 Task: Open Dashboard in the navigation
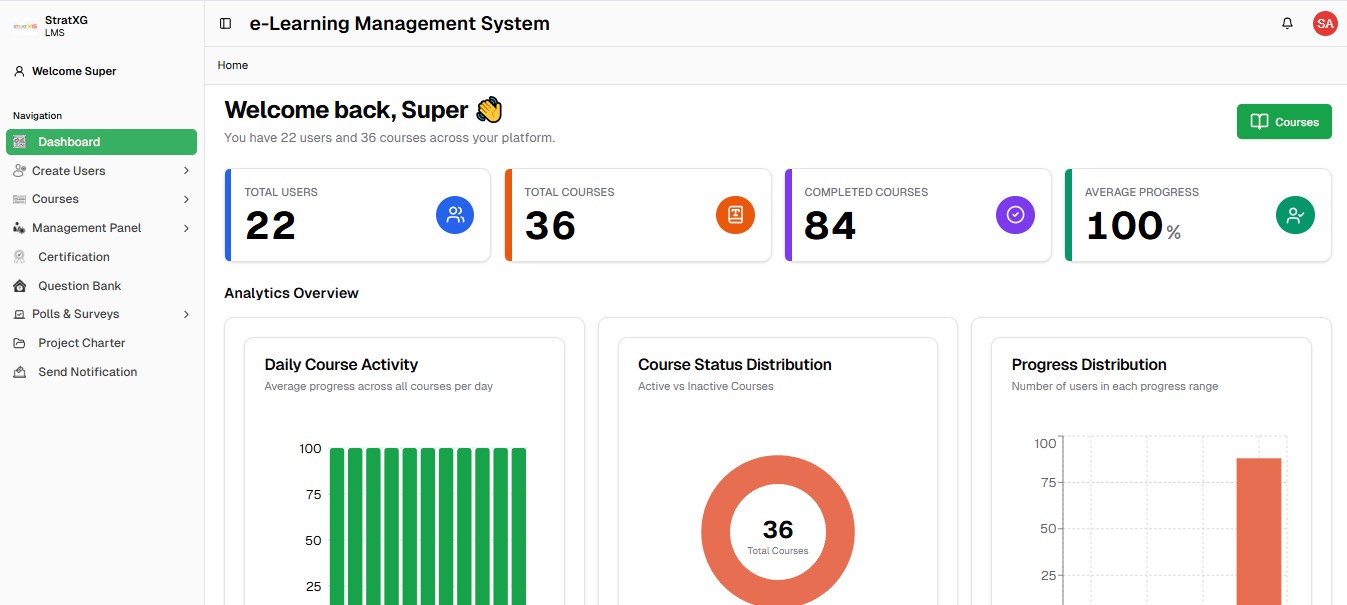tap(101, 142)
